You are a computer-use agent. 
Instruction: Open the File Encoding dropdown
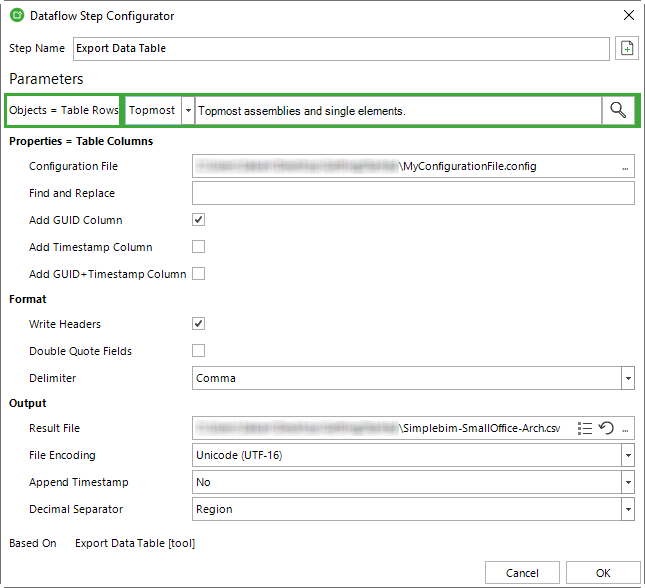(x=628, y=455)
